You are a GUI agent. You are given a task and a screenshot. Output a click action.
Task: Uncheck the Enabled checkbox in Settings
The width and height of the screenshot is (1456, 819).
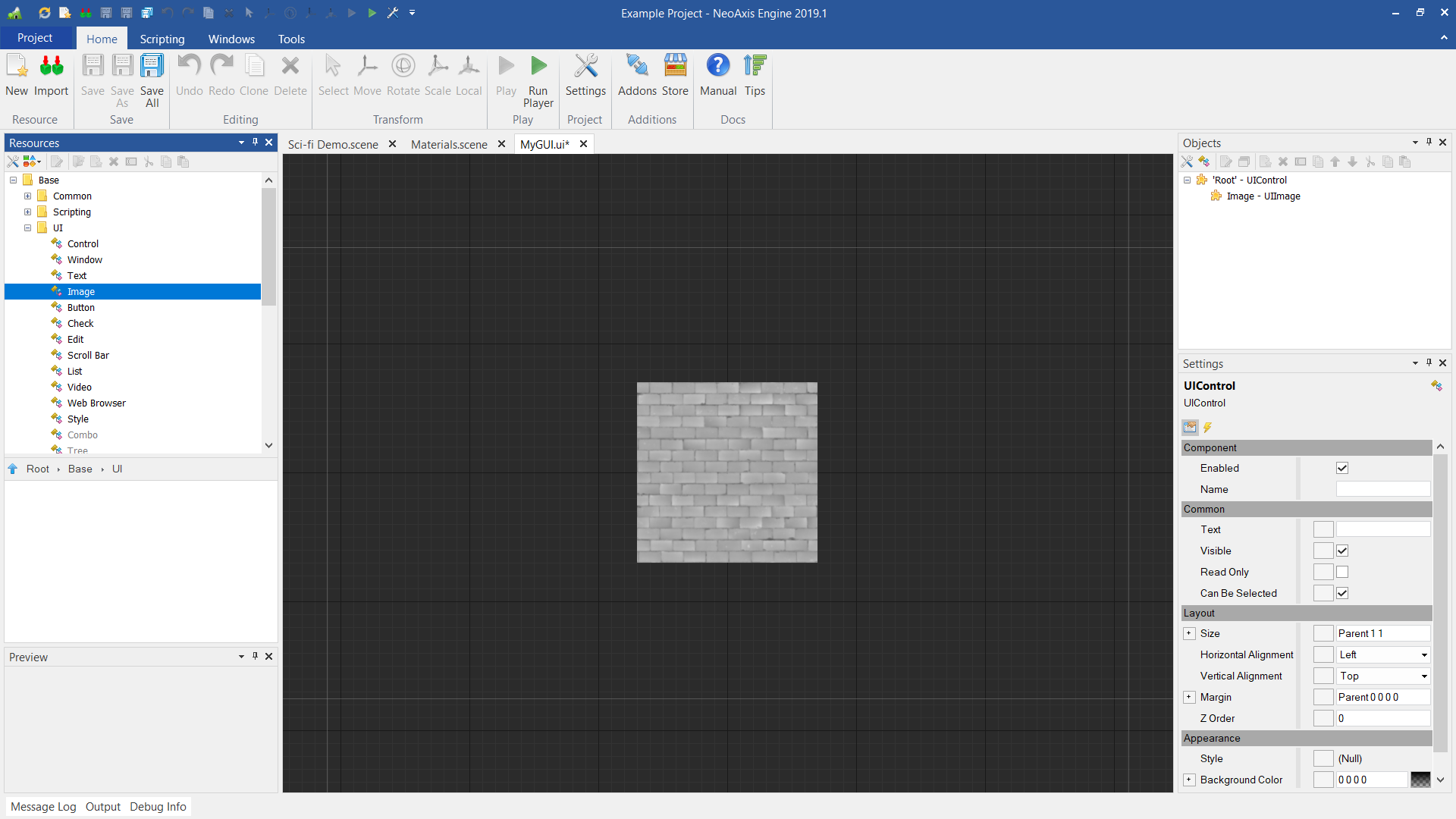pos(1342,468)
